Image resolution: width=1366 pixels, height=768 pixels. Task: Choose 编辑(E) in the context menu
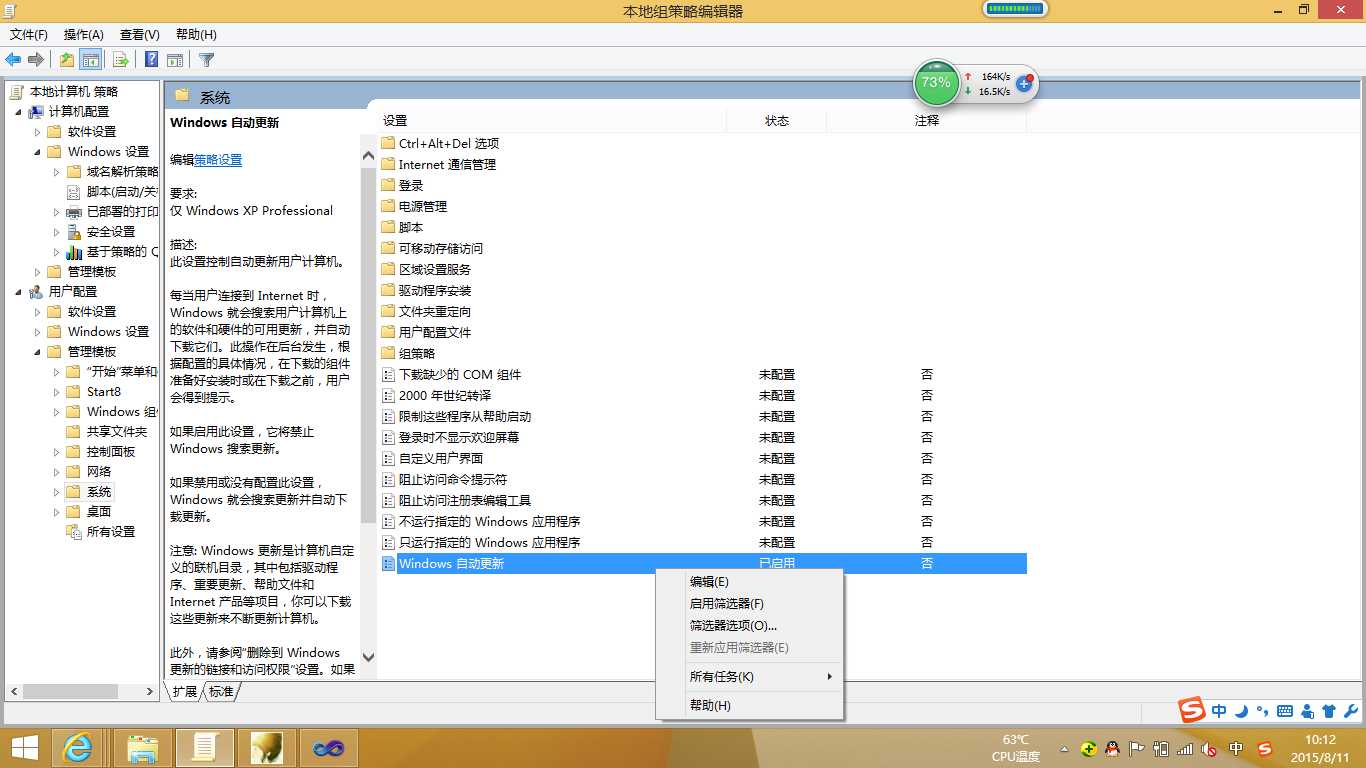pyautogui.click(x=749, y=582)
